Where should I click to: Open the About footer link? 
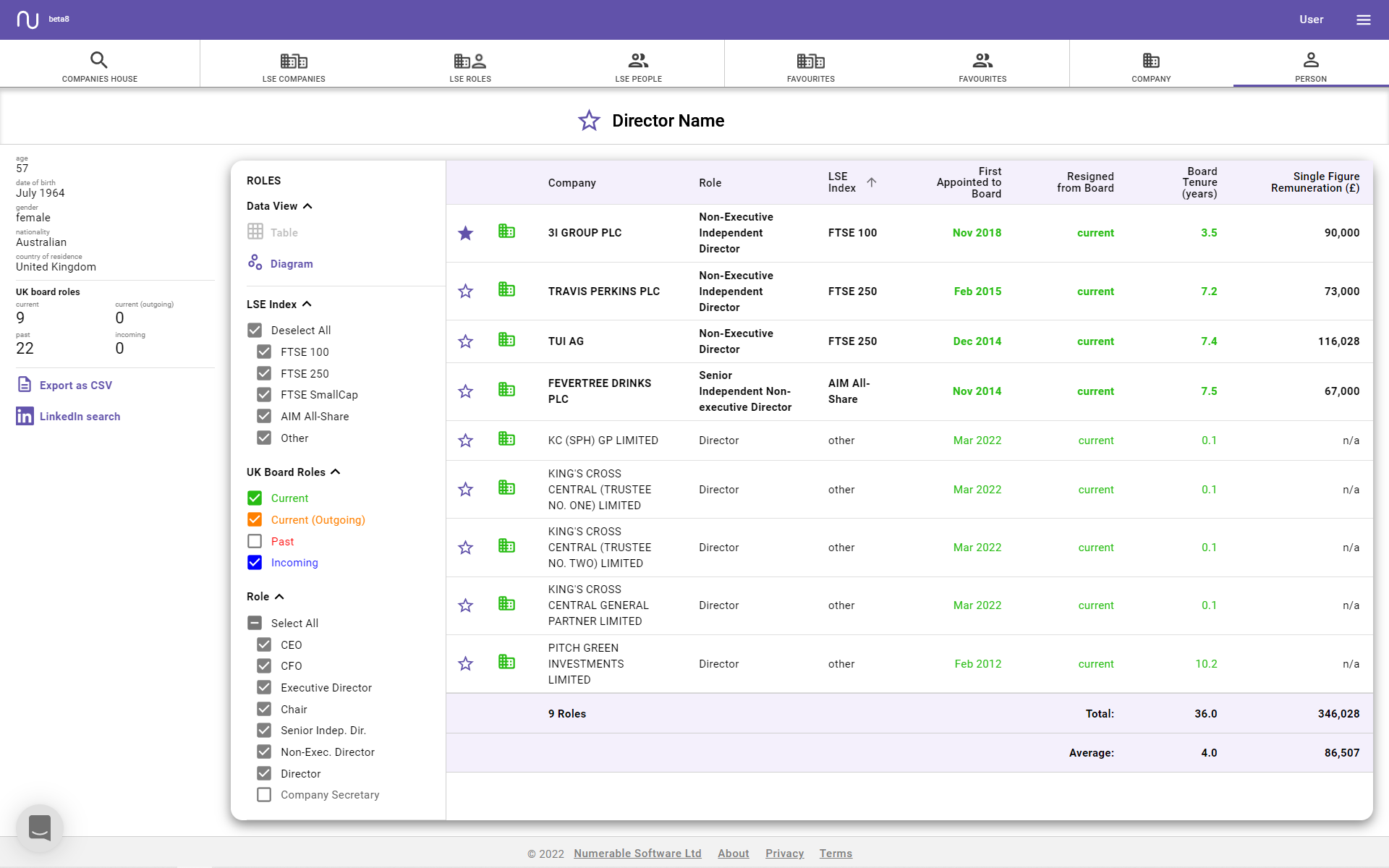point(733,854)
